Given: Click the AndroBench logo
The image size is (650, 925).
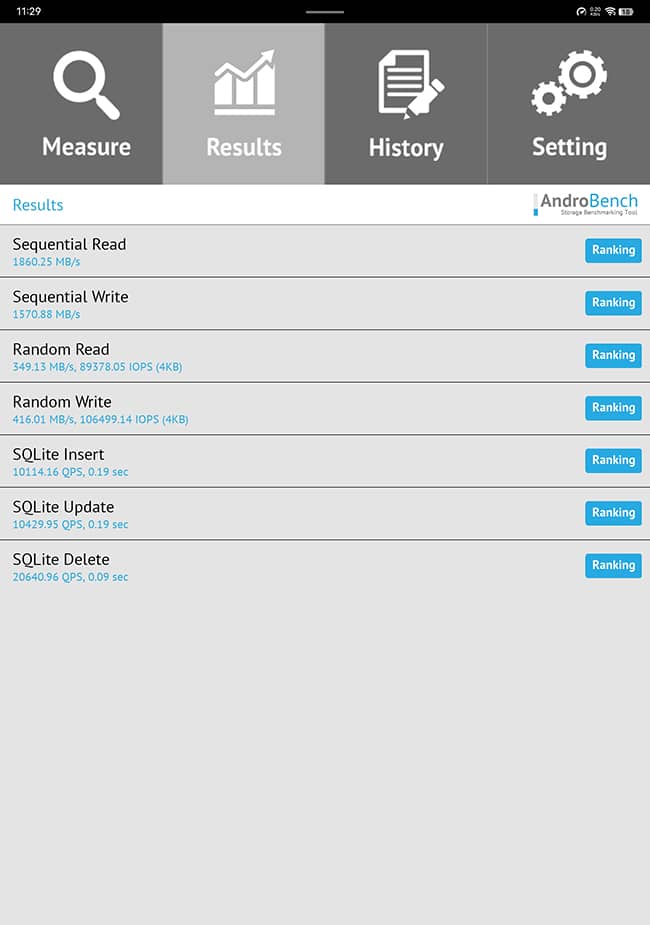Looking at the screenshot, I should tap(586, 204).
